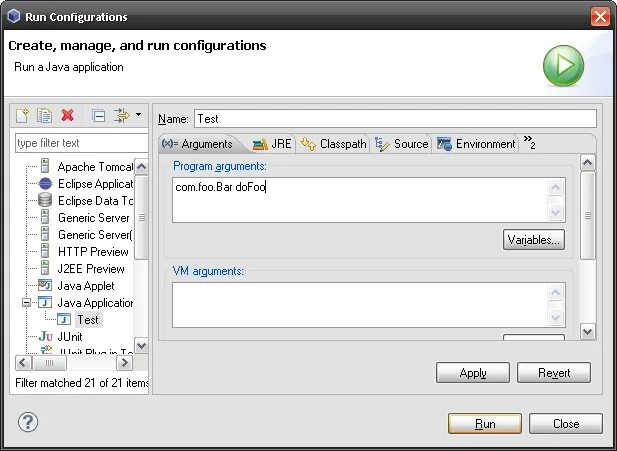Viewport: 617px width, 451px height.
Task: Switch to the Environment tab label
Action: 486,144
